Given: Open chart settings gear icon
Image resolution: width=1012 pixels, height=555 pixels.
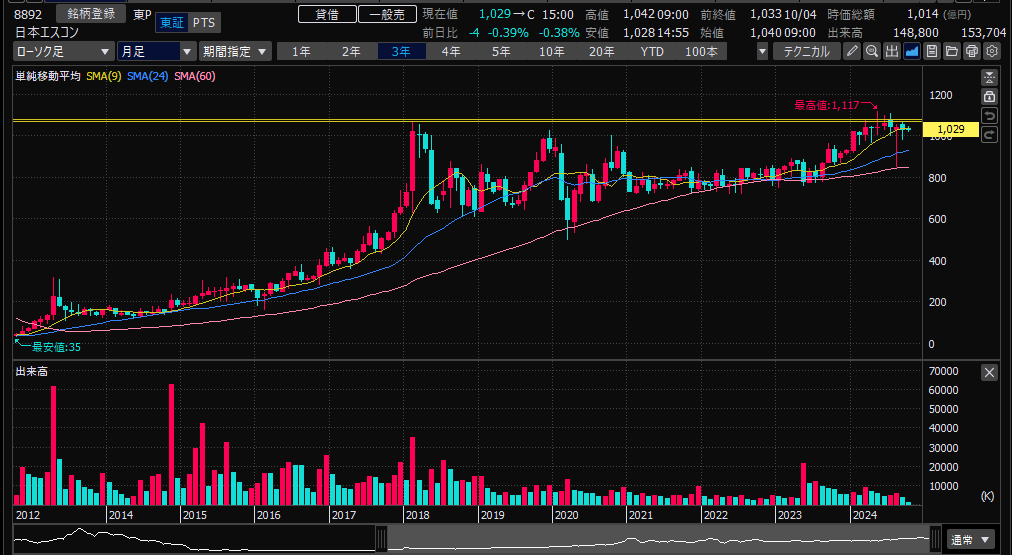Looking at the screenshot, I should [992, 51].
